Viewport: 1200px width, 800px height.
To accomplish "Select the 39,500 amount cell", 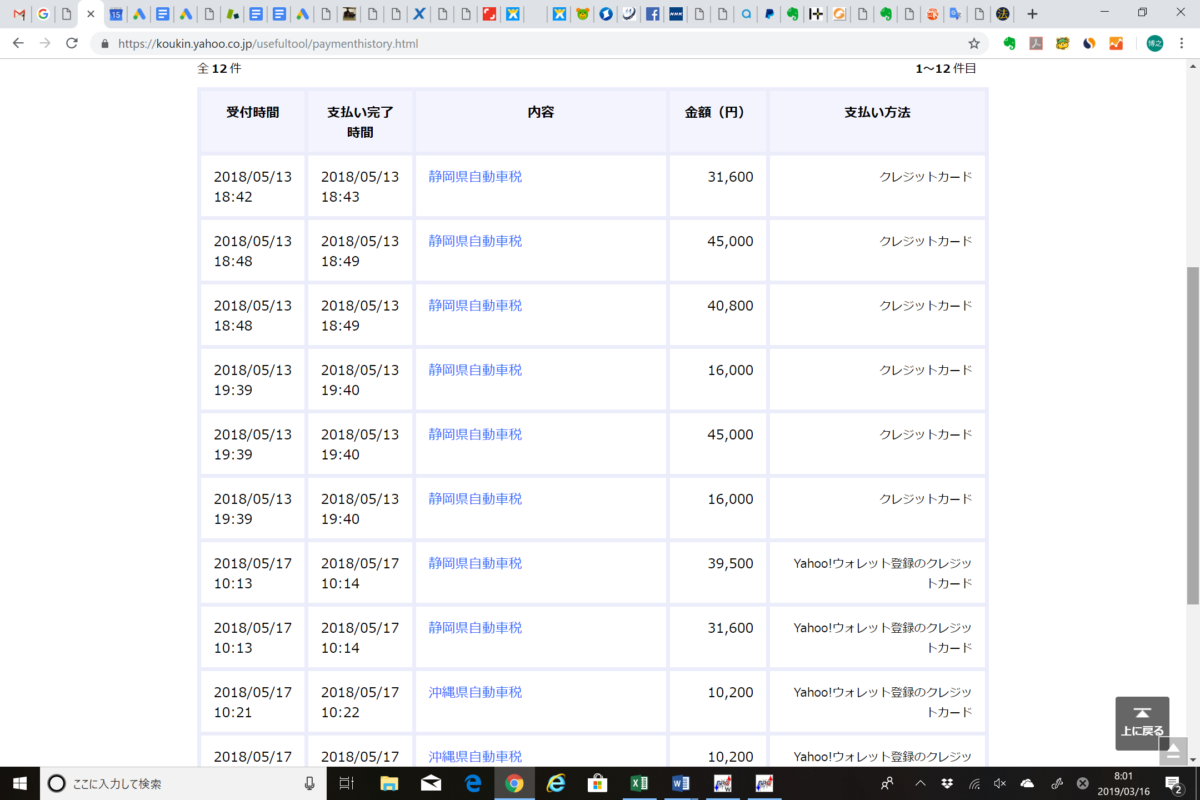I will click(718, 572).
